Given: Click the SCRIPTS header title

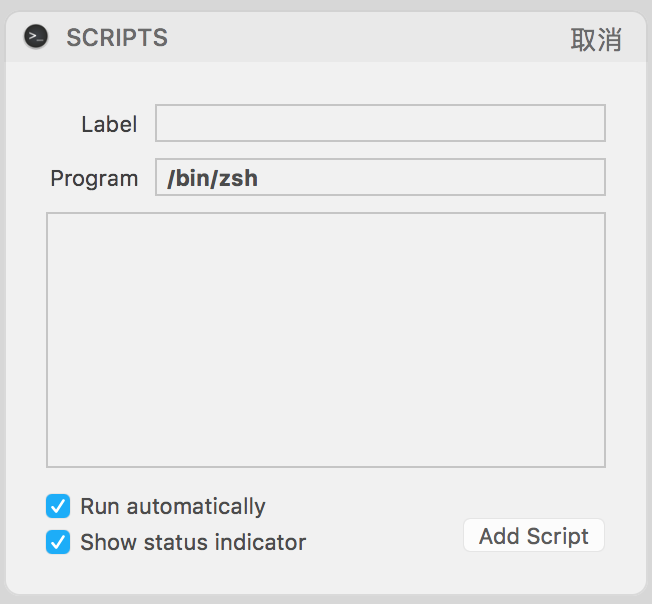Looking at the screenshot, I should pos(117,38).
